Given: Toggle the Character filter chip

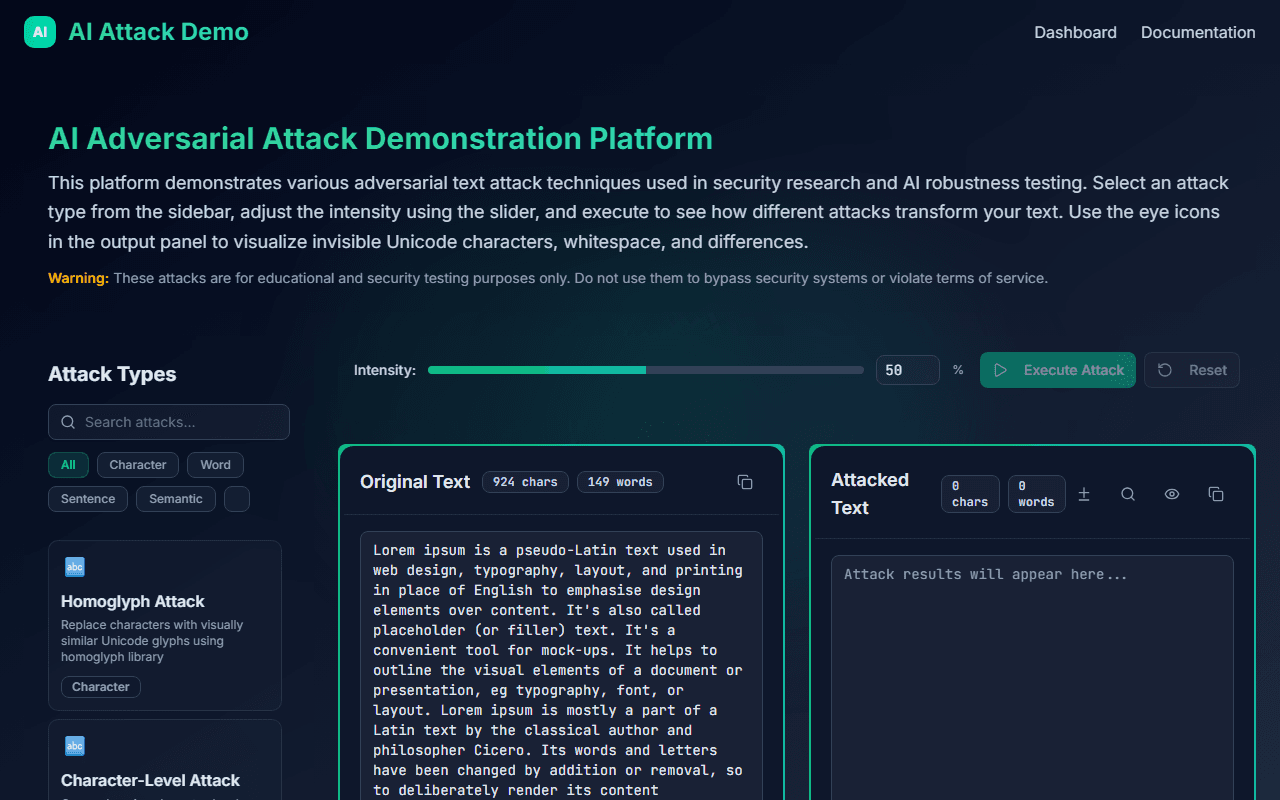Looking at the screenshot, I should click(138, 465).
